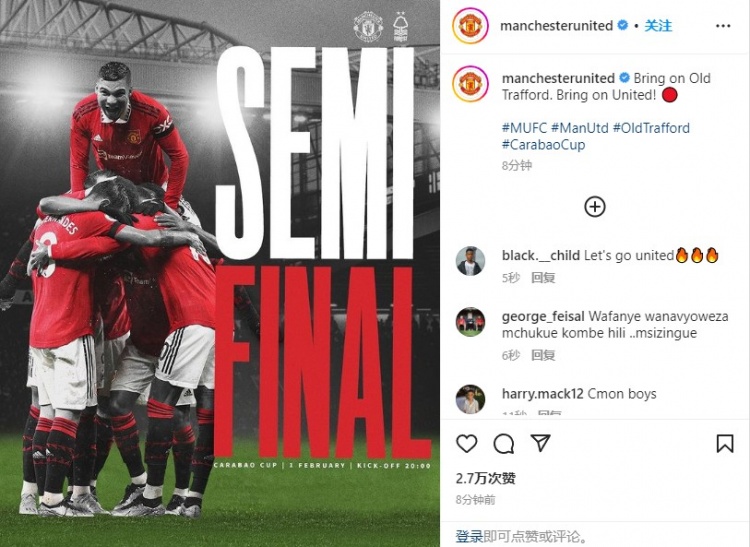The image size is (750, 547).
Task: Open george_feisal's avatar
Action: [x=470, y=322]
